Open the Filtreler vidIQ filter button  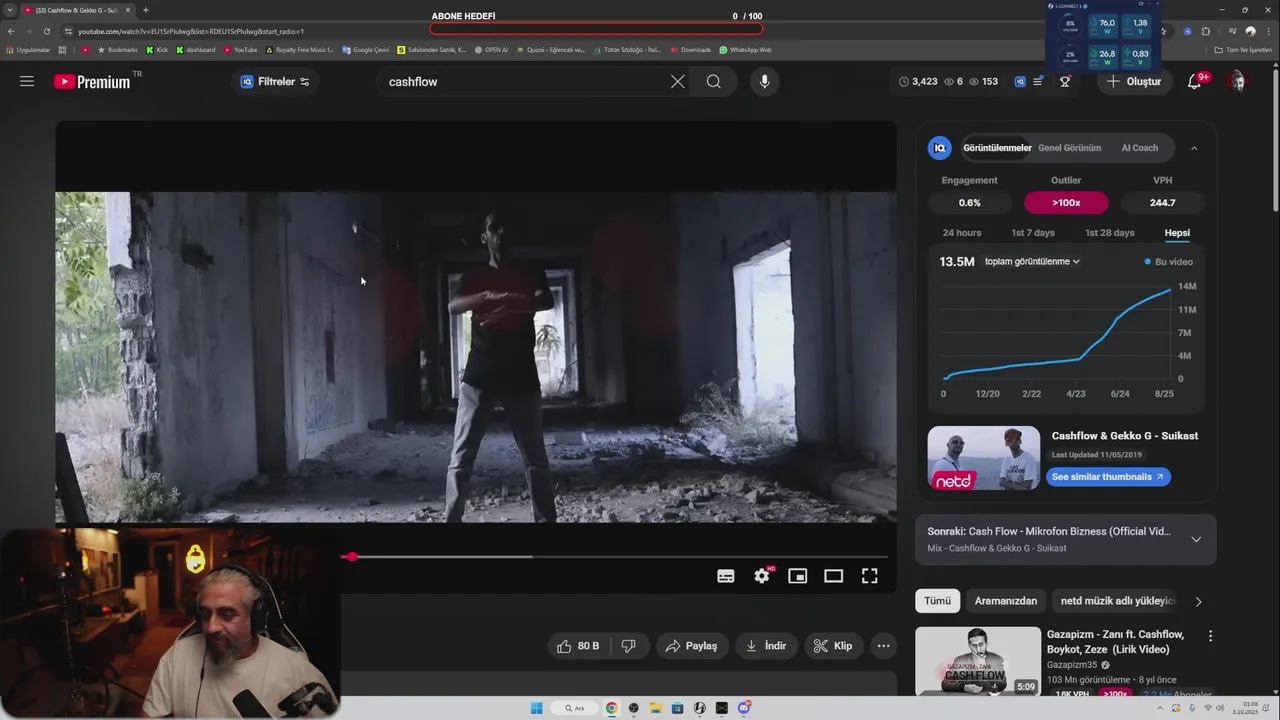(275, 82)
